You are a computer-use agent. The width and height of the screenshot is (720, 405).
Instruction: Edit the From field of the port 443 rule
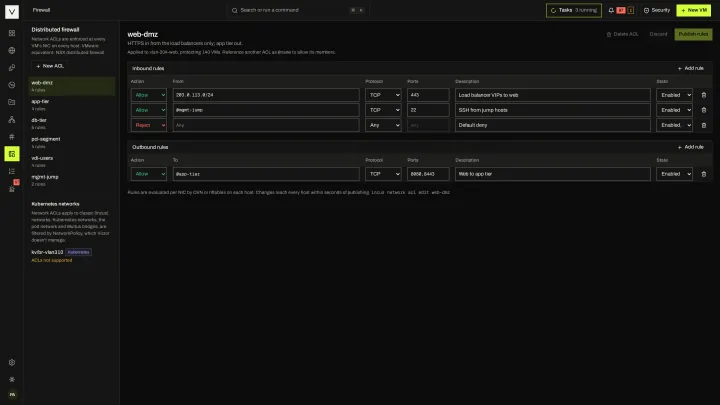(x=266, y=95)
